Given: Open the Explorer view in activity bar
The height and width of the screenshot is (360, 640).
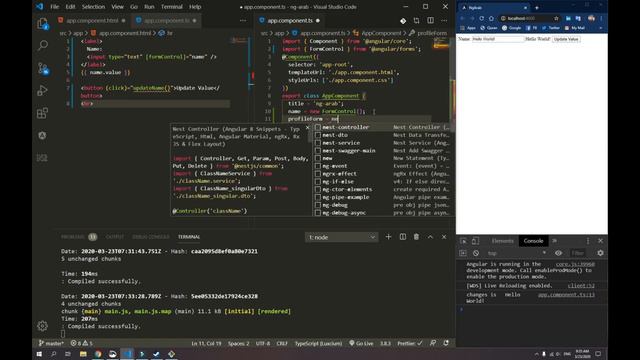Looking at the screenshot, I should [42, 24].
